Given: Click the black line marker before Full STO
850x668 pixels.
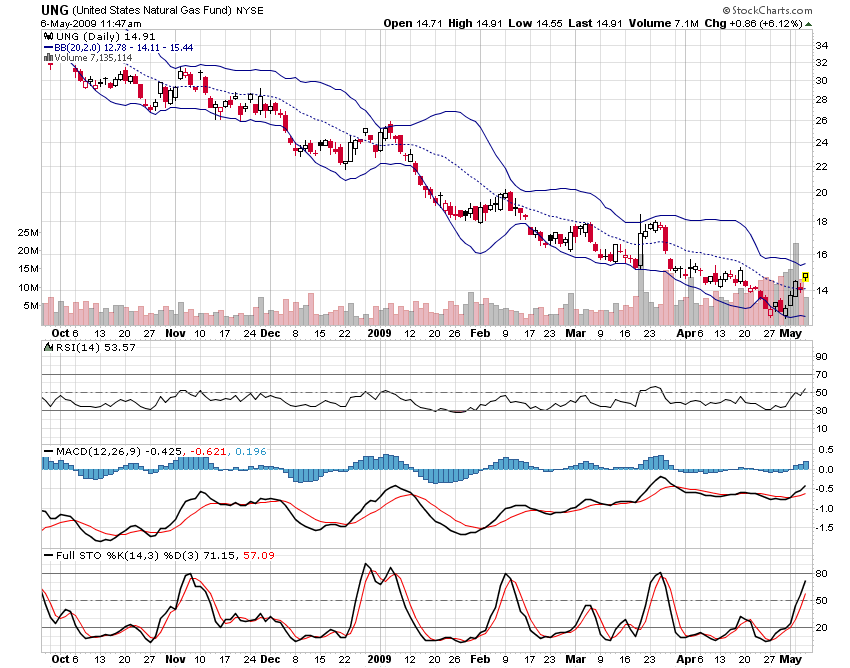Looking at the screenshot, I should point(48,555).
